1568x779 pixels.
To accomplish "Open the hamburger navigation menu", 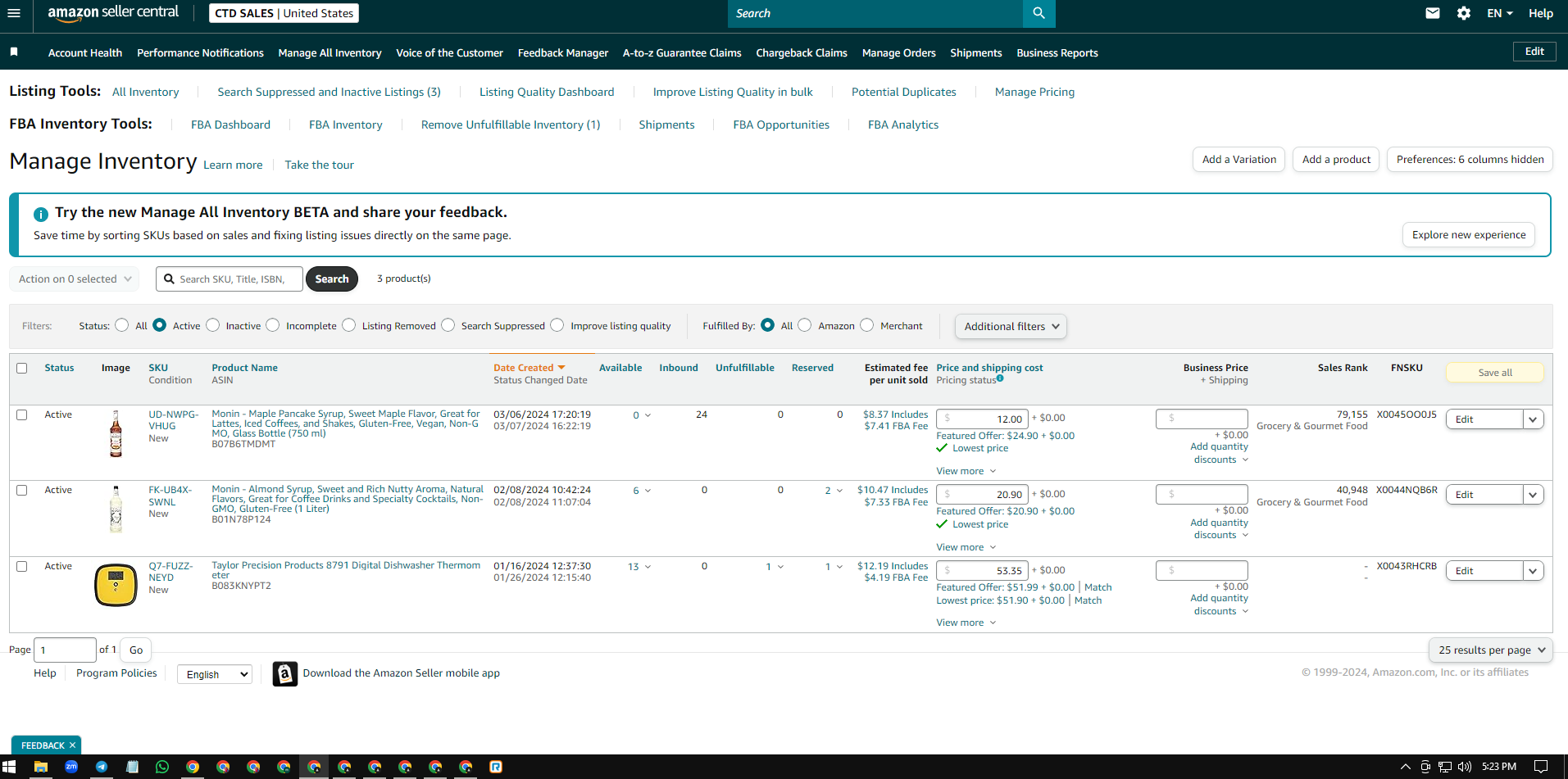I will 13,13.
